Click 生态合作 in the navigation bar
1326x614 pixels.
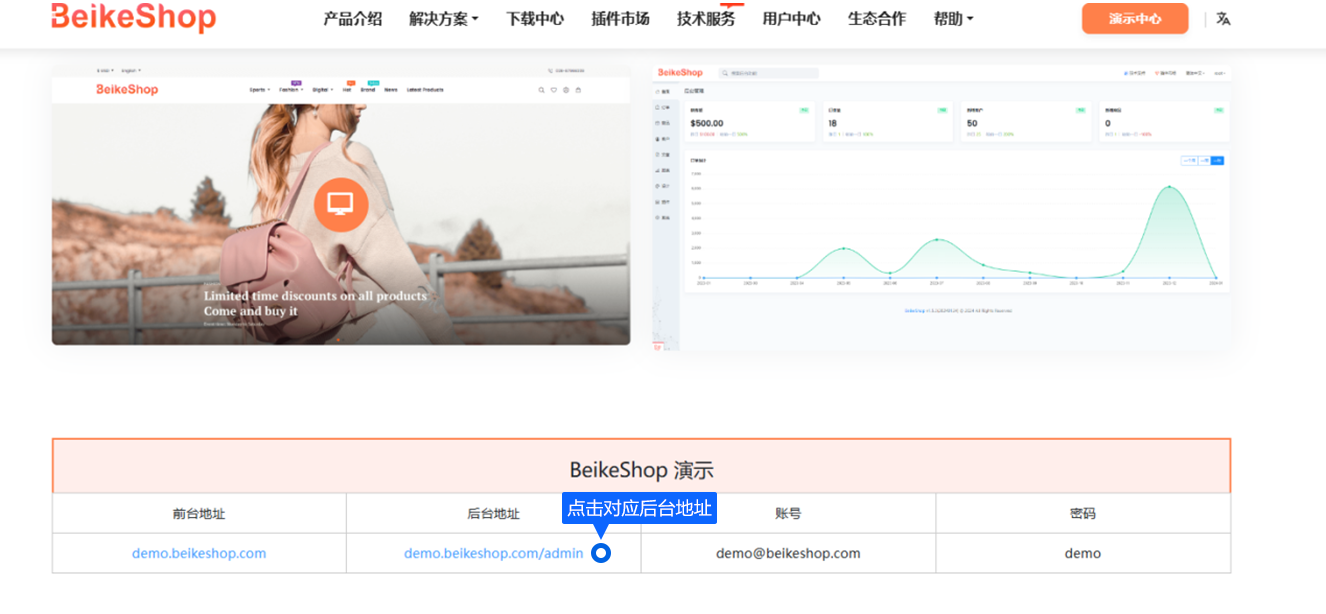(877, 19)
